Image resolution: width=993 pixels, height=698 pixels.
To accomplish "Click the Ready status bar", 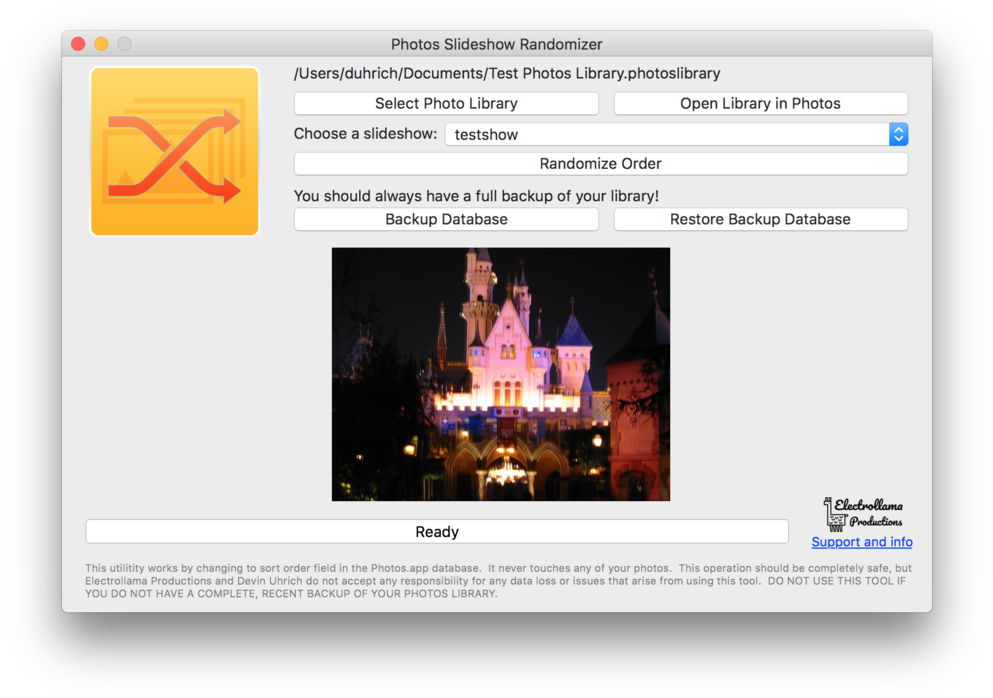I will 437,531.
